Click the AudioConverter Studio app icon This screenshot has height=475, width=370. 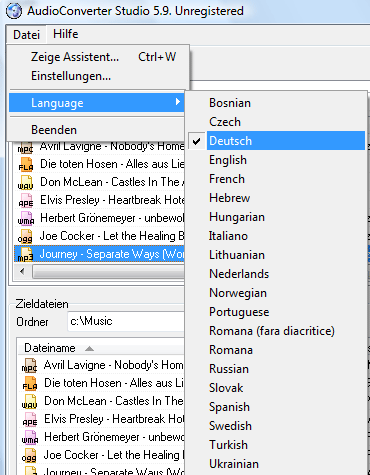tap(14, 11)
